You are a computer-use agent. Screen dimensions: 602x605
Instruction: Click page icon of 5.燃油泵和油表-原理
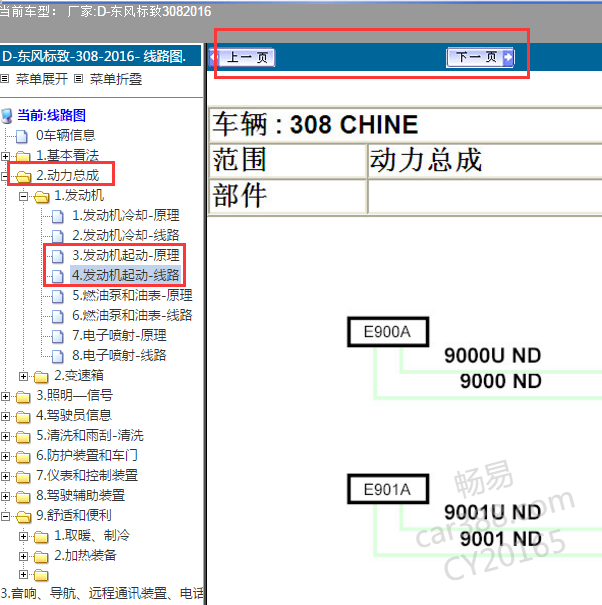click(57, 296)
